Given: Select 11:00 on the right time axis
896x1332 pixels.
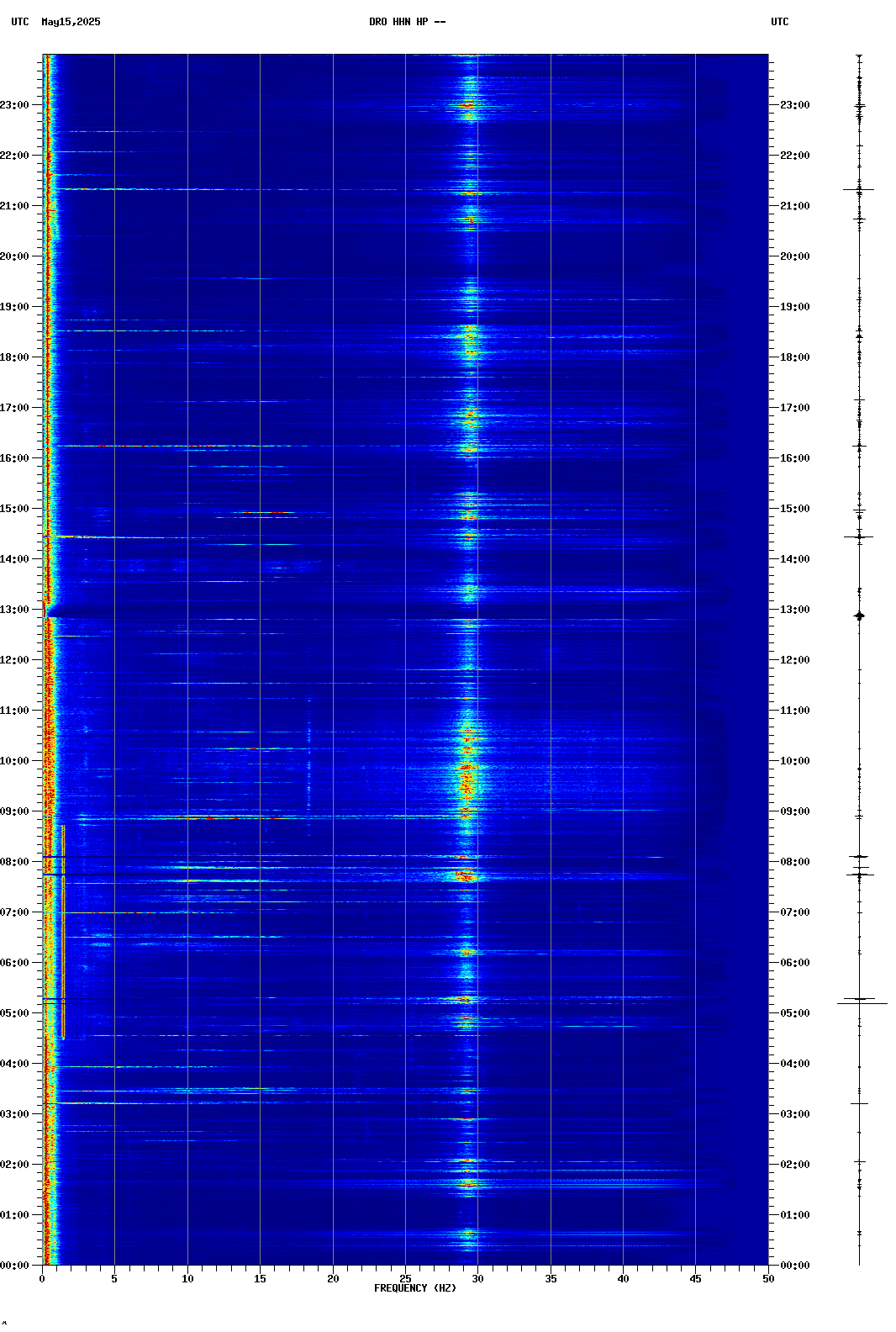Looking at the screenshot, I should 795,711.
